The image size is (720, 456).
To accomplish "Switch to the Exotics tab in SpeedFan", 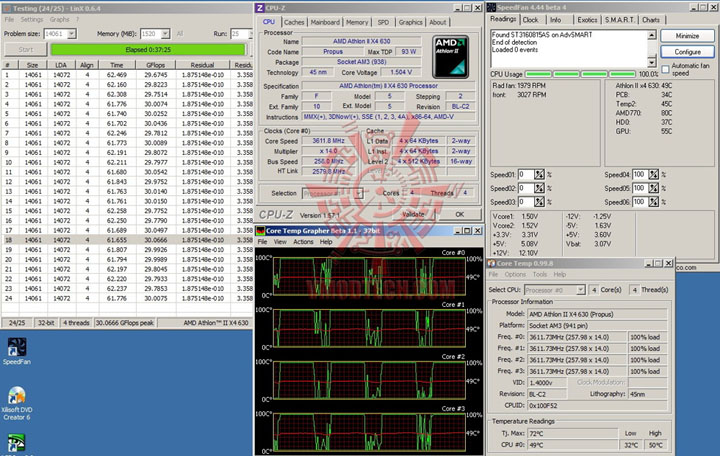I will (587, 20).
